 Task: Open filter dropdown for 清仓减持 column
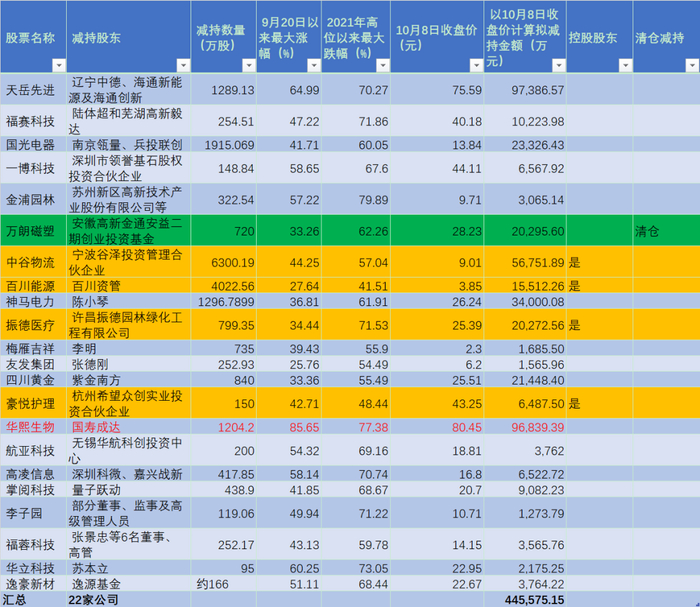pyautogui.click(x=692, y=66)
